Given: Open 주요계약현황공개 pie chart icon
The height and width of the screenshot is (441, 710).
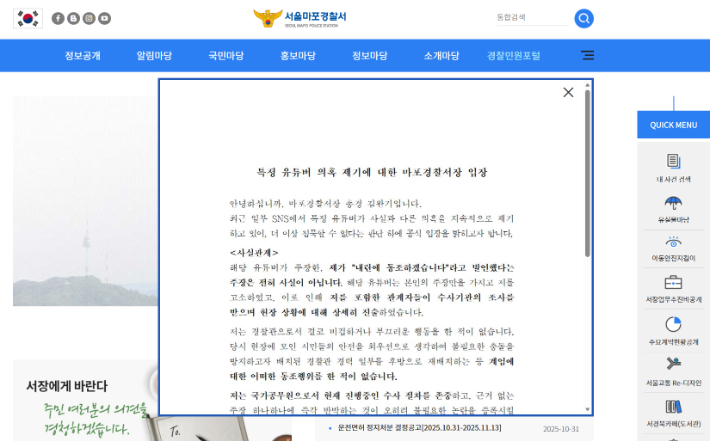Looking at the screenshot, I should pyautogui.click(x=673, y=325).
